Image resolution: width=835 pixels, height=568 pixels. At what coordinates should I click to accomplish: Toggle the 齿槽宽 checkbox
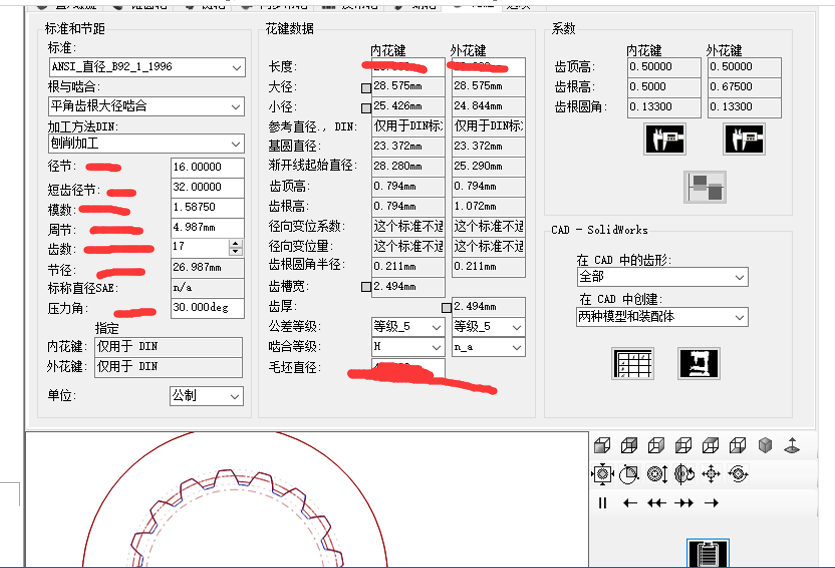[x=366, y=287]
